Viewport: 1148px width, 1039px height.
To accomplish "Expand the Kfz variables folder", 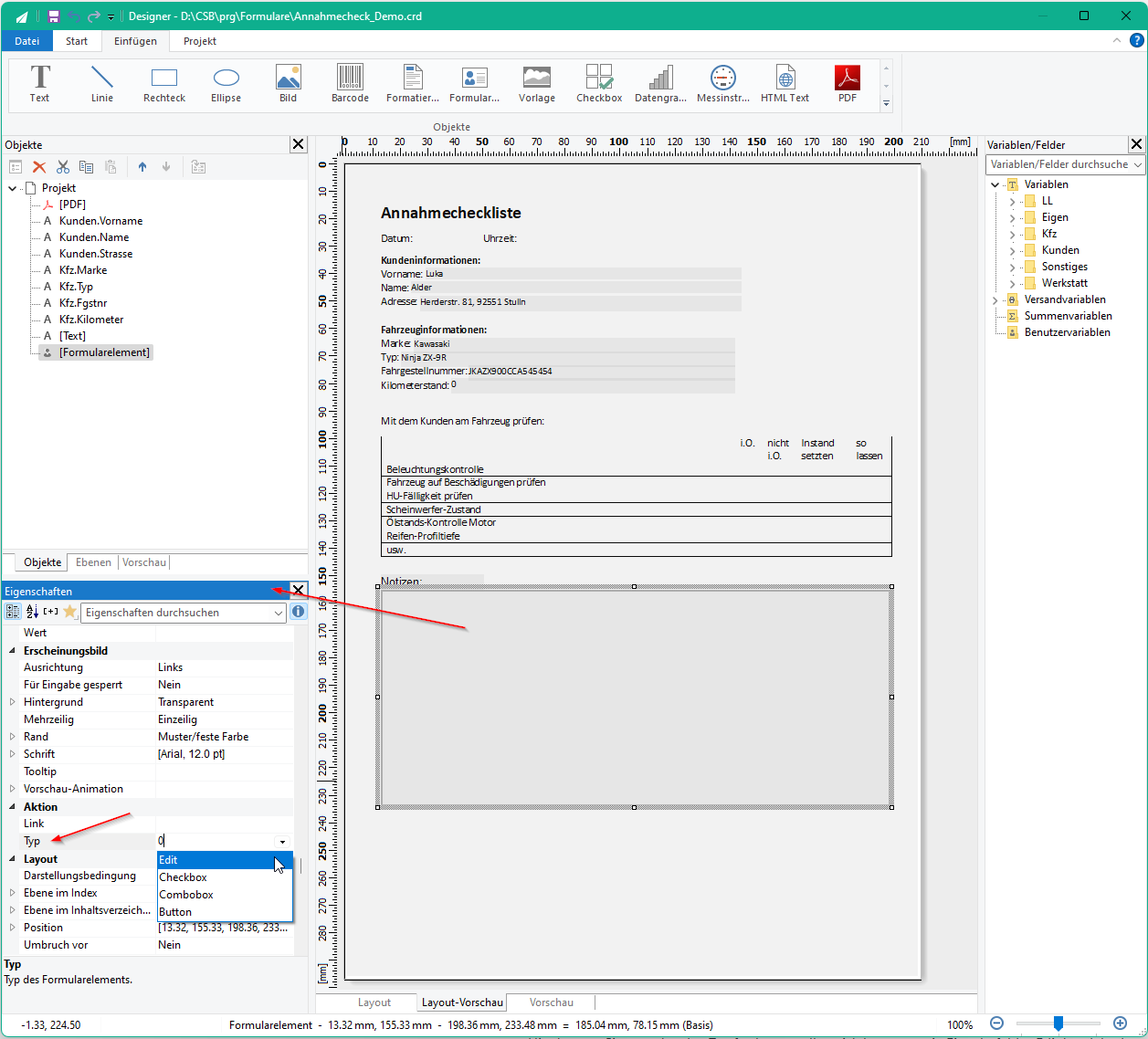I will point(1012,234).
